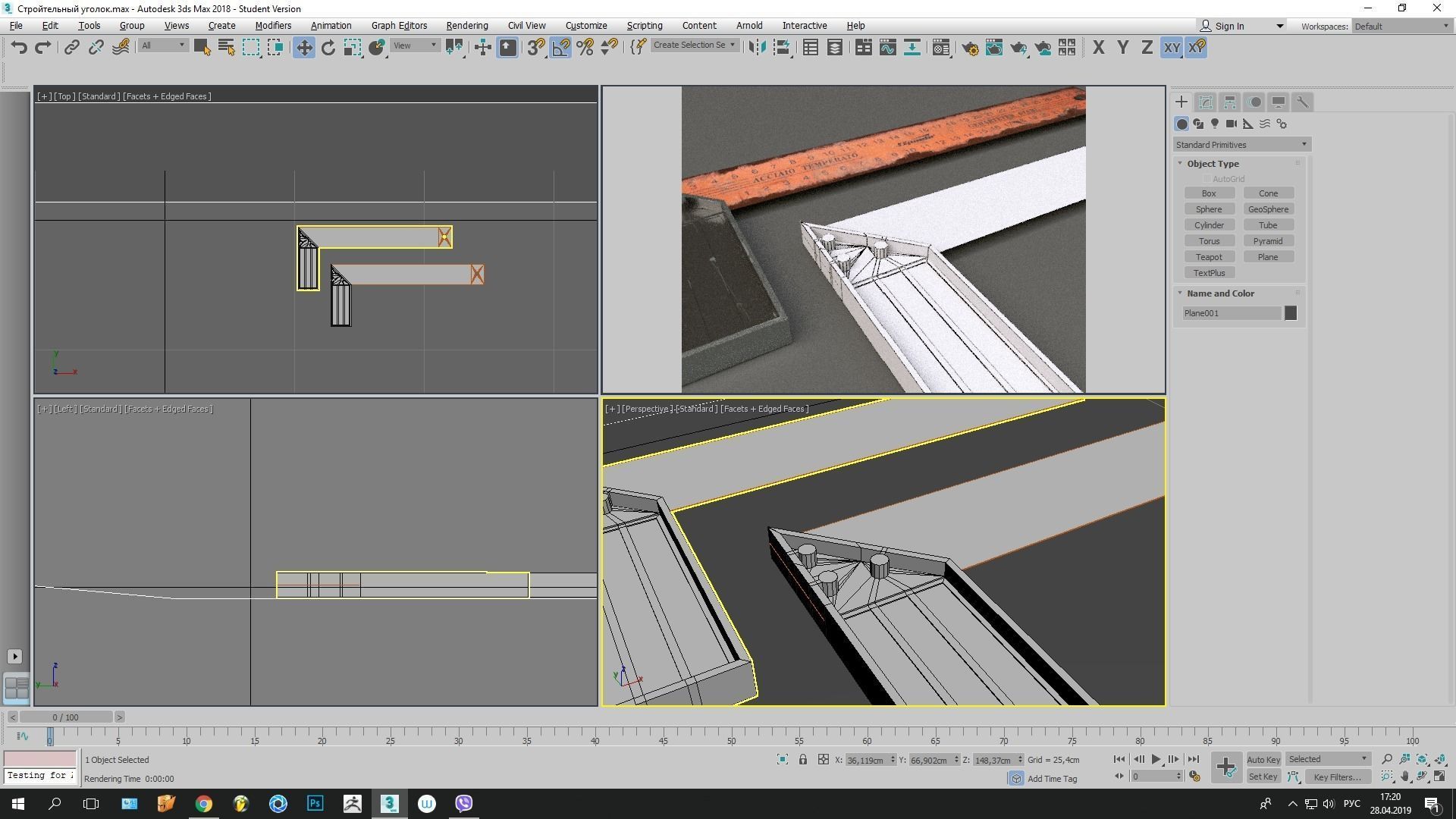Screen dimensions: 1456x819
Task: Open the Standard Primitives dropdown
Action: click(1241, 145)
